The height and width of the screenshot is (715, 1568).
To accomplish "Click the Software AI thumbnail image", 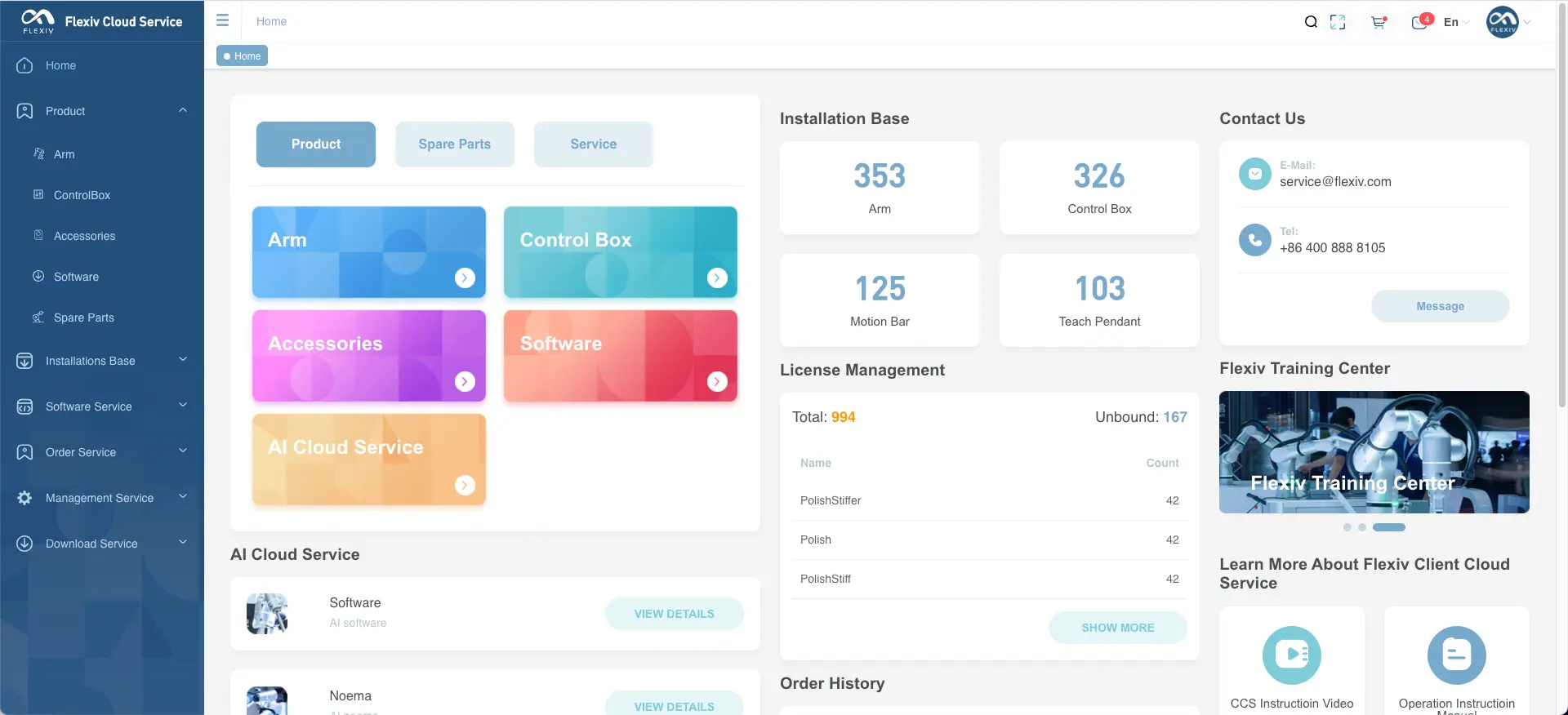I will pos(267,614).
